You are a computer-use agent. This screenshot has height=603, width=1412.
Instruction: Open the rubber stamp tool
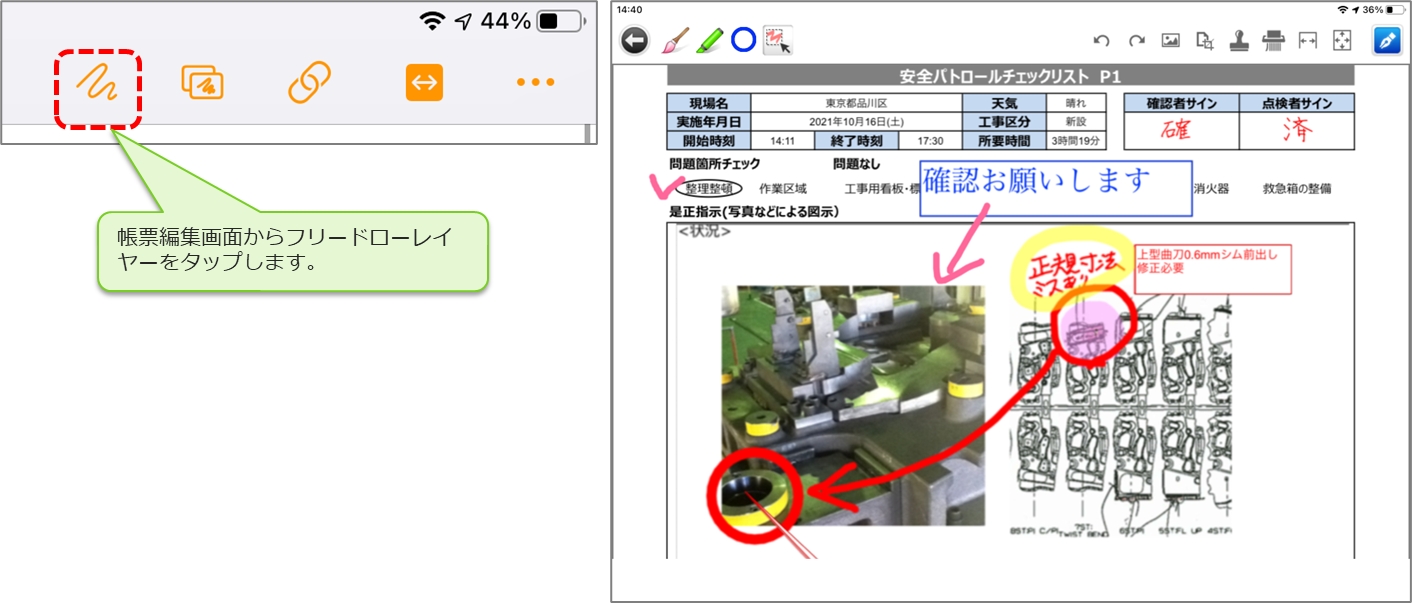1240,41
